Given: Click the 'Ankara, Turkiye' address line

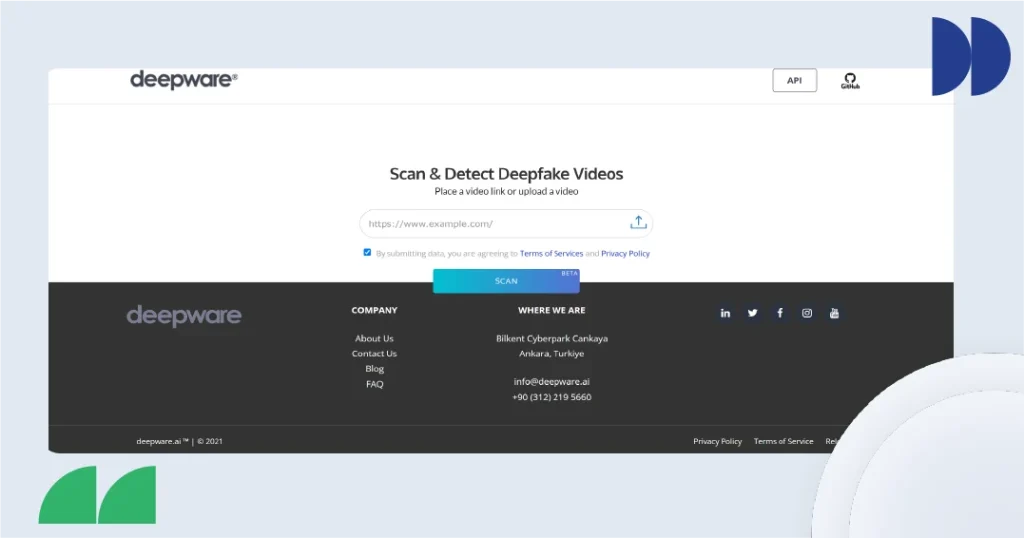Looking at the screenshot, I should pyautogui.click(x=551, y=353).
